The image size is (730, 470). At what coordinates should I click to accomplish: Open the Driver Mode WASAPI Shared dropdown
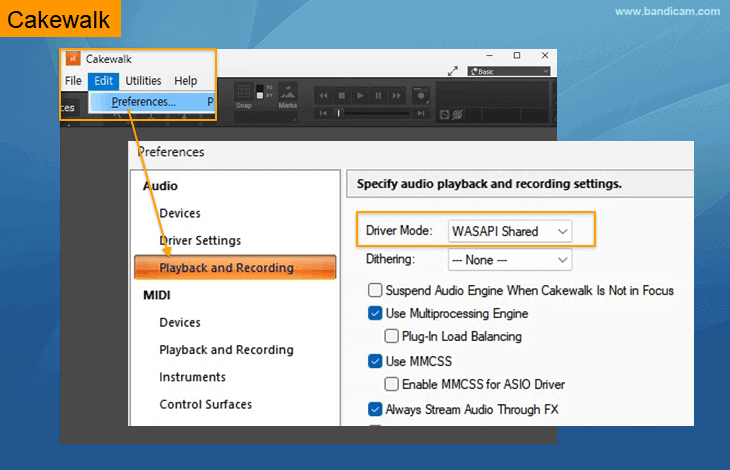pyautogui.click(x=510, y=231)
